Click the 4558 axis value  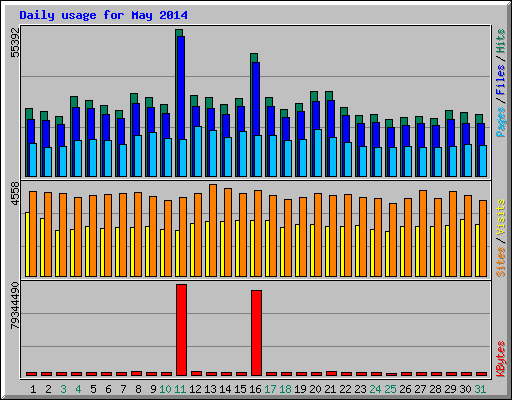click(15, 194)
